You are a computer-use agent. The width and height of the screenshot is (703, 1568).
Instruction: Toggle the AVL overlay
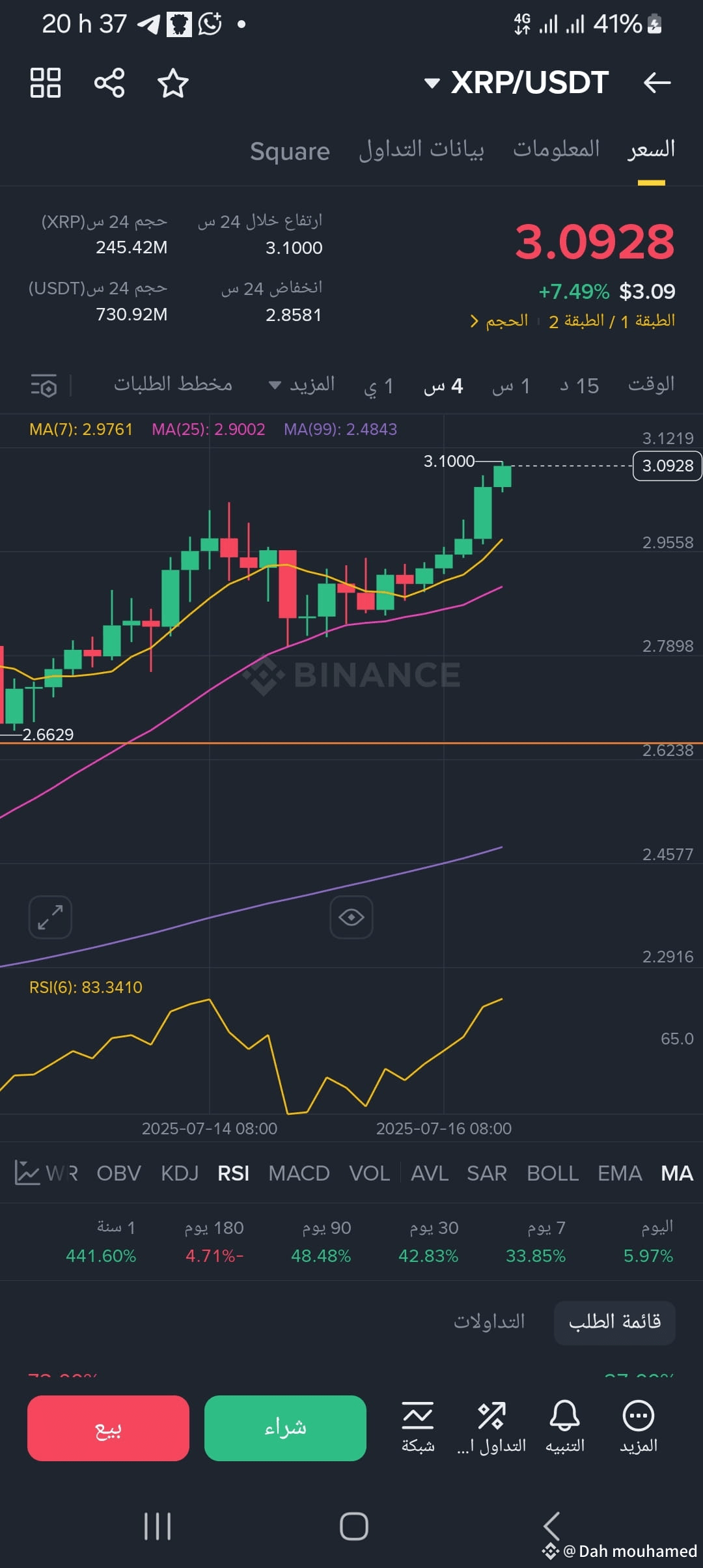click(430, 1173)
